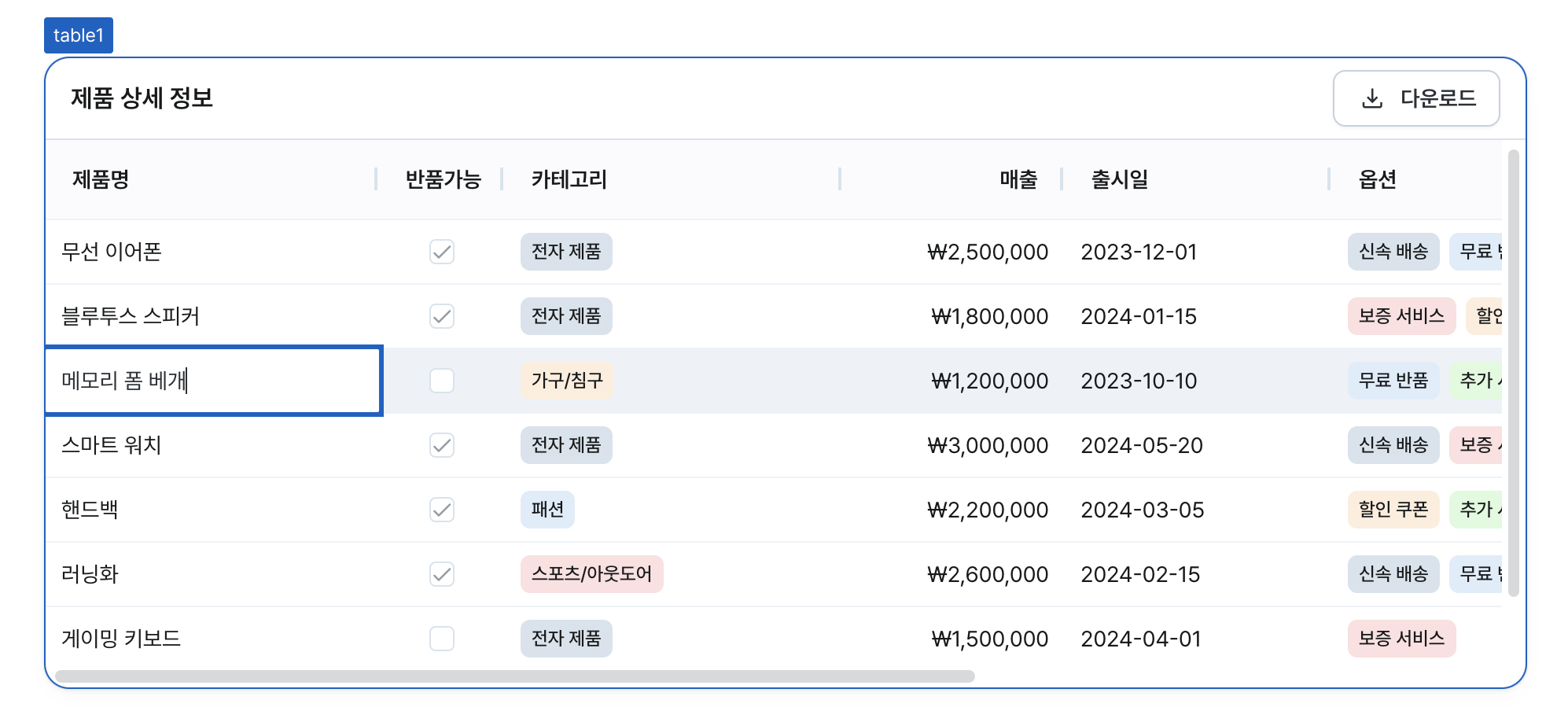This screenshot has height=722, width=1568.
Task: Uncheck 반품가능 box for 핸드백
Action: pos(442,510)
